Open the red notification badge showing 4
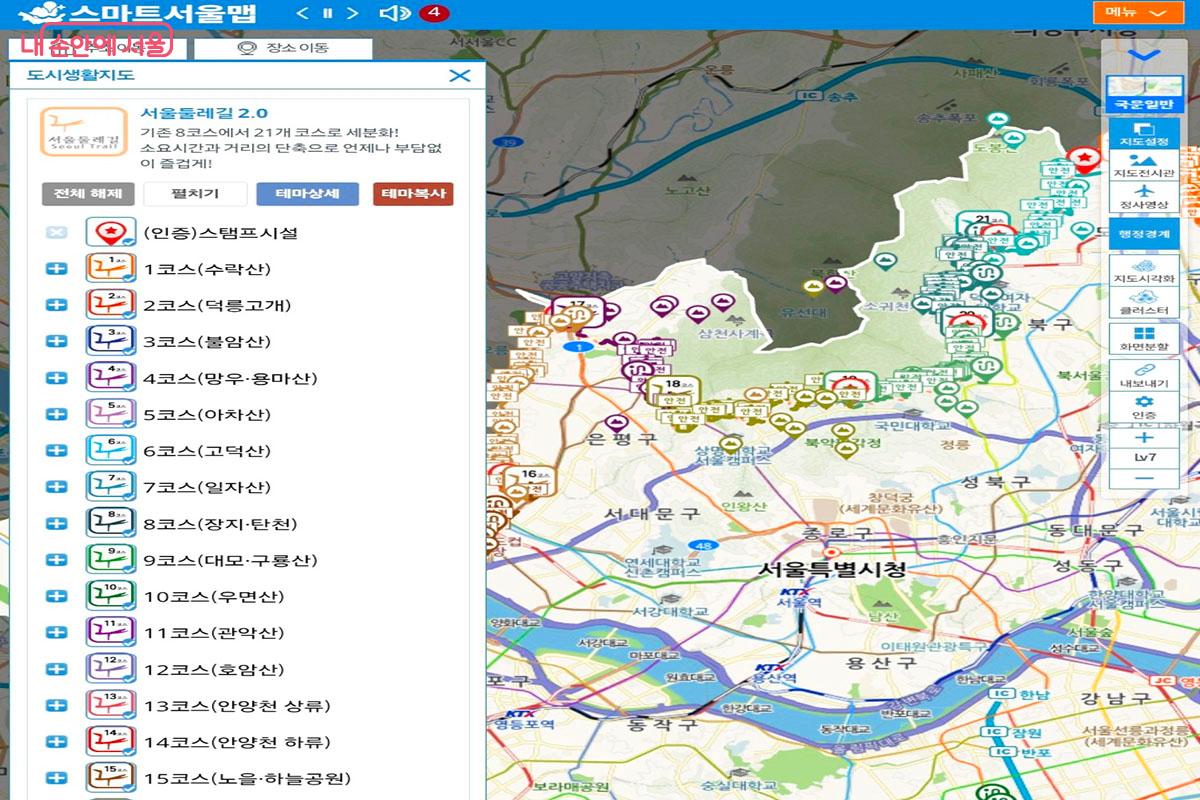Viewport: 1200px width, 800px height. 435,13
